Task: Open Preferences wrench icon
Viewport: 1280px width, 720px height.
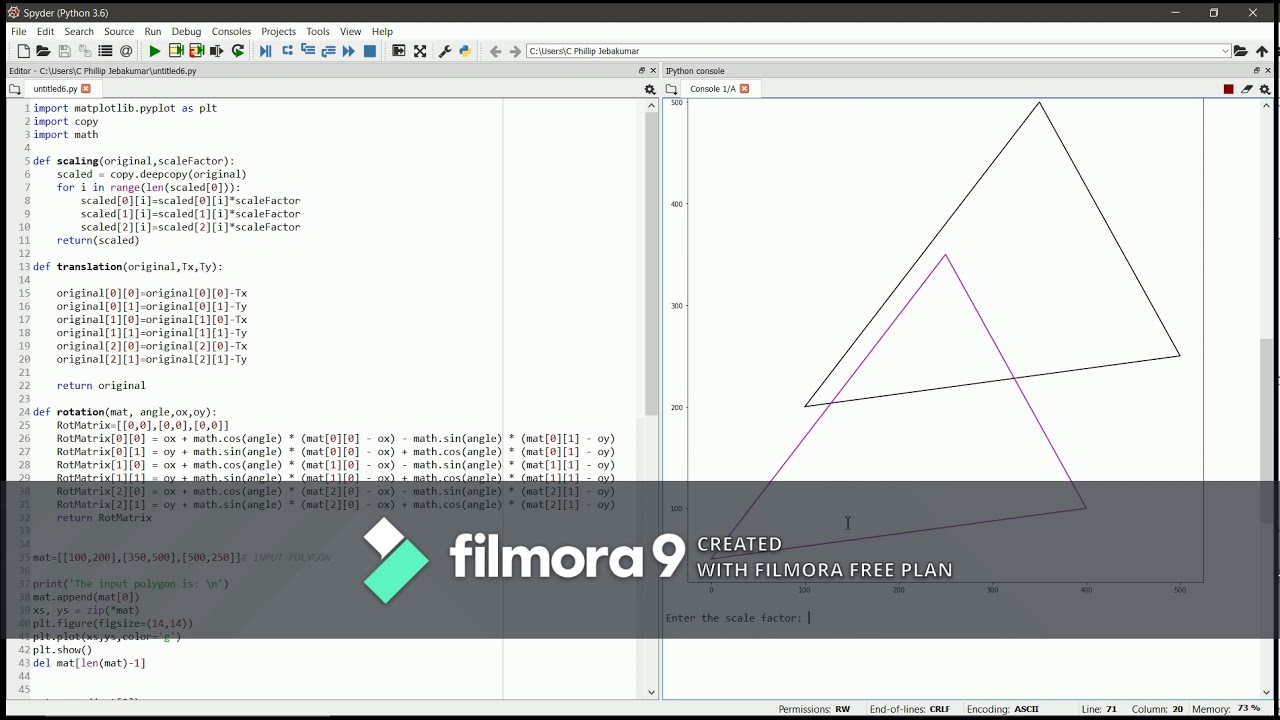Action: click(445, 51)
